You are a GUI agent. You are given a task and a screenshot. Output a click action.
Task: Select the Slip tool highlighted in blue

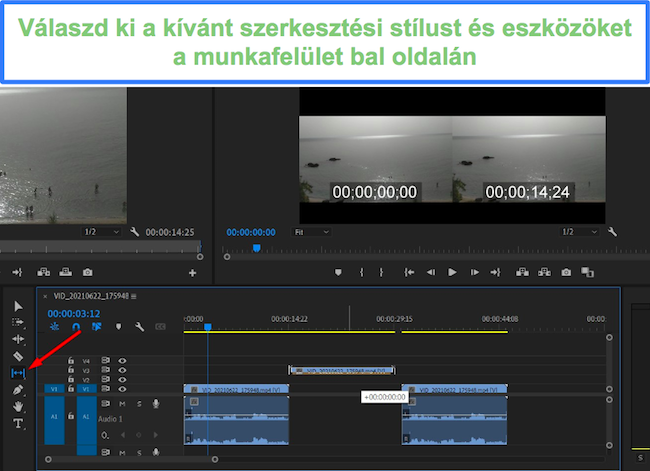point(18,373)
